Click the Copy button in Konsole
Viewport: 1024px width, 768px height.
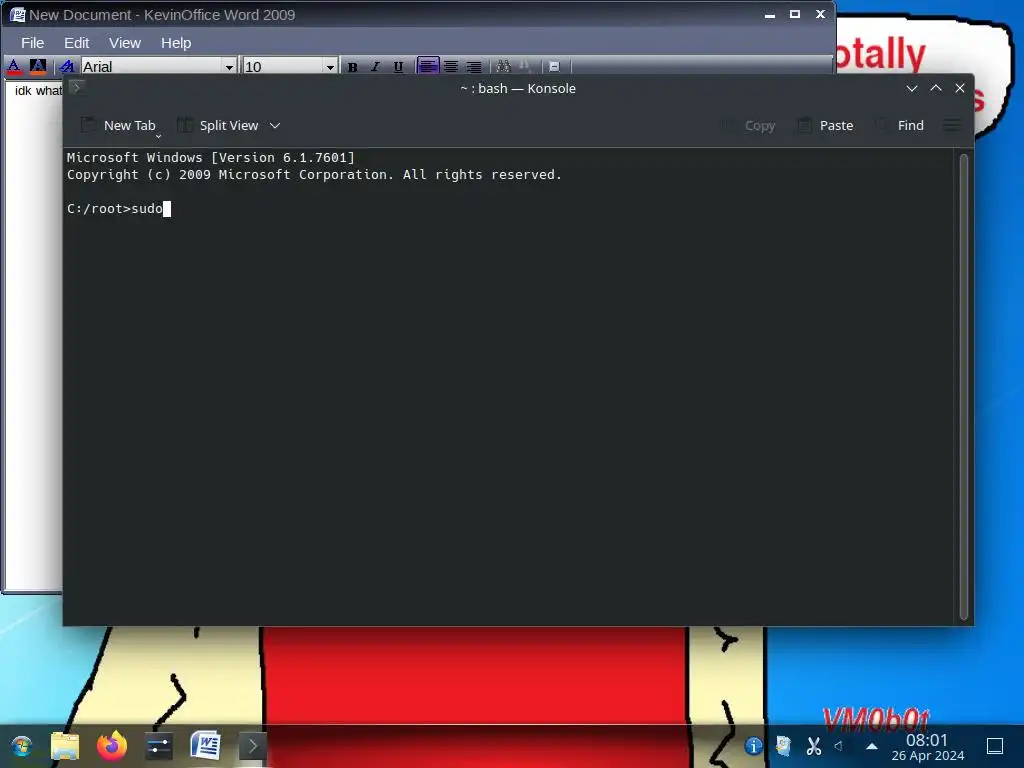[x=748, y=125]
